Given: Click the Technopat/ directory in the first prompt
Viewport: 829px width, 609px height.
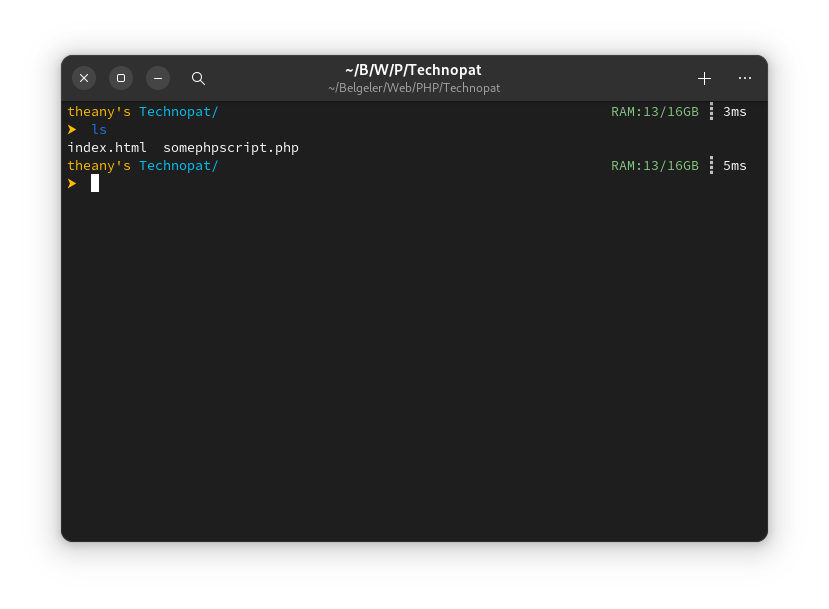Looking at the screenshot, I should (x=179, y=112).
